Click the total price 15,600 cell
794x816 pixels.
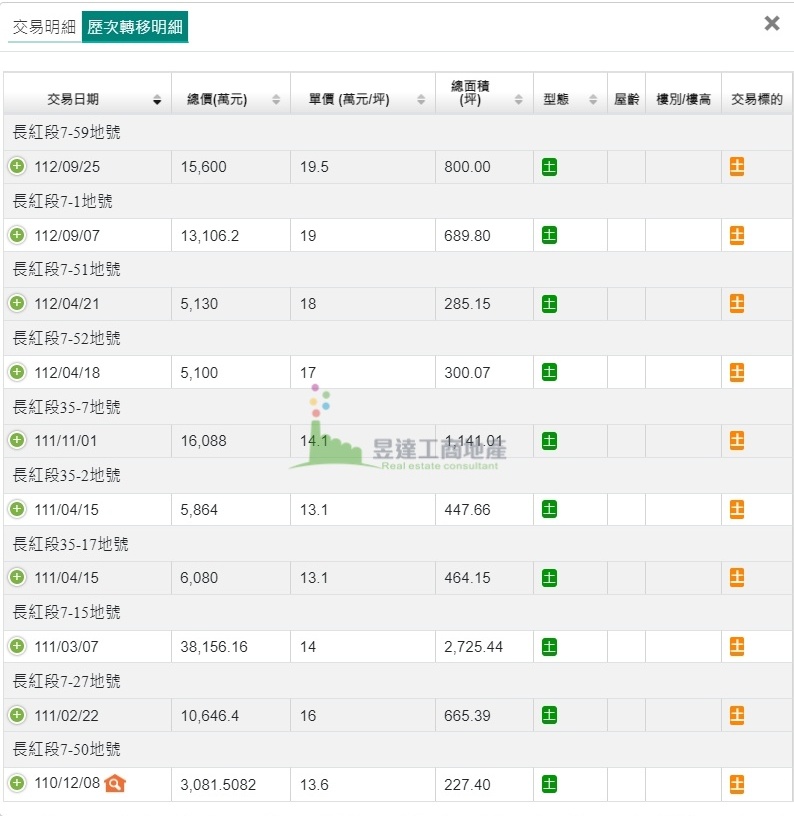(230, 167)
